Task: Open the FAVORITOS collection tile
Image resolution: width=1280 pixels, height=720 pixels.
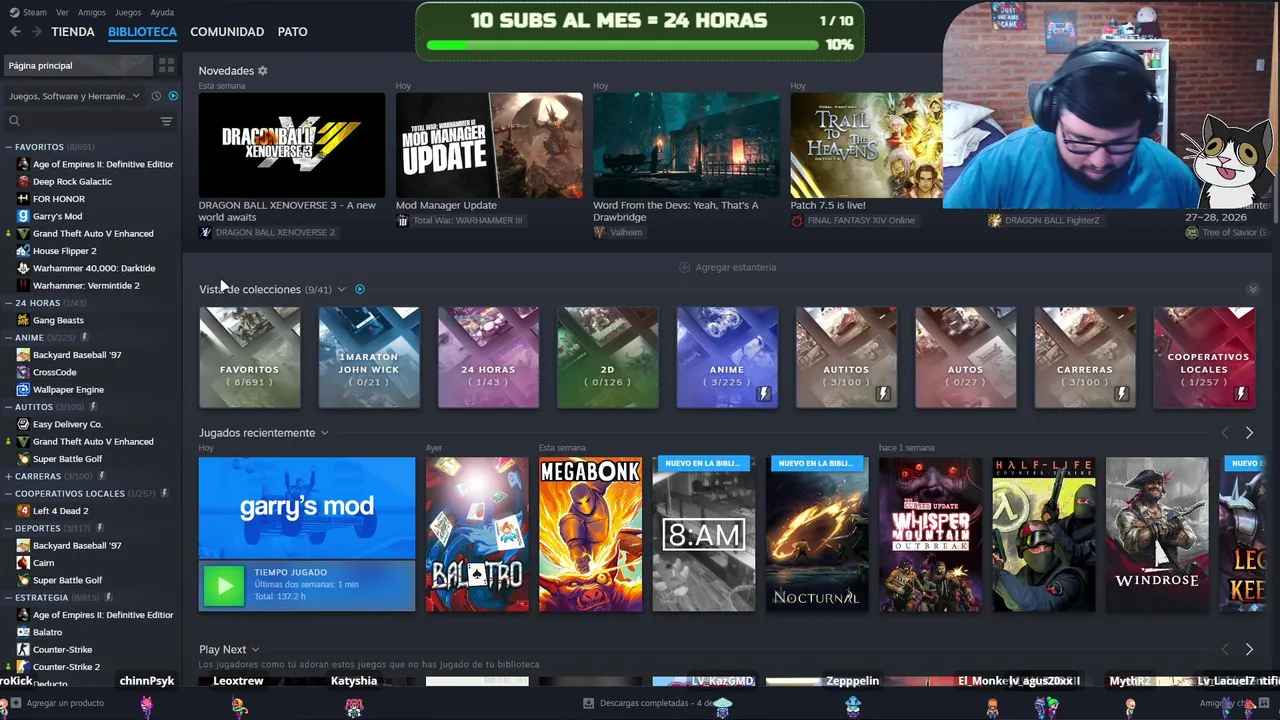Action: click(x=249, y=358)
